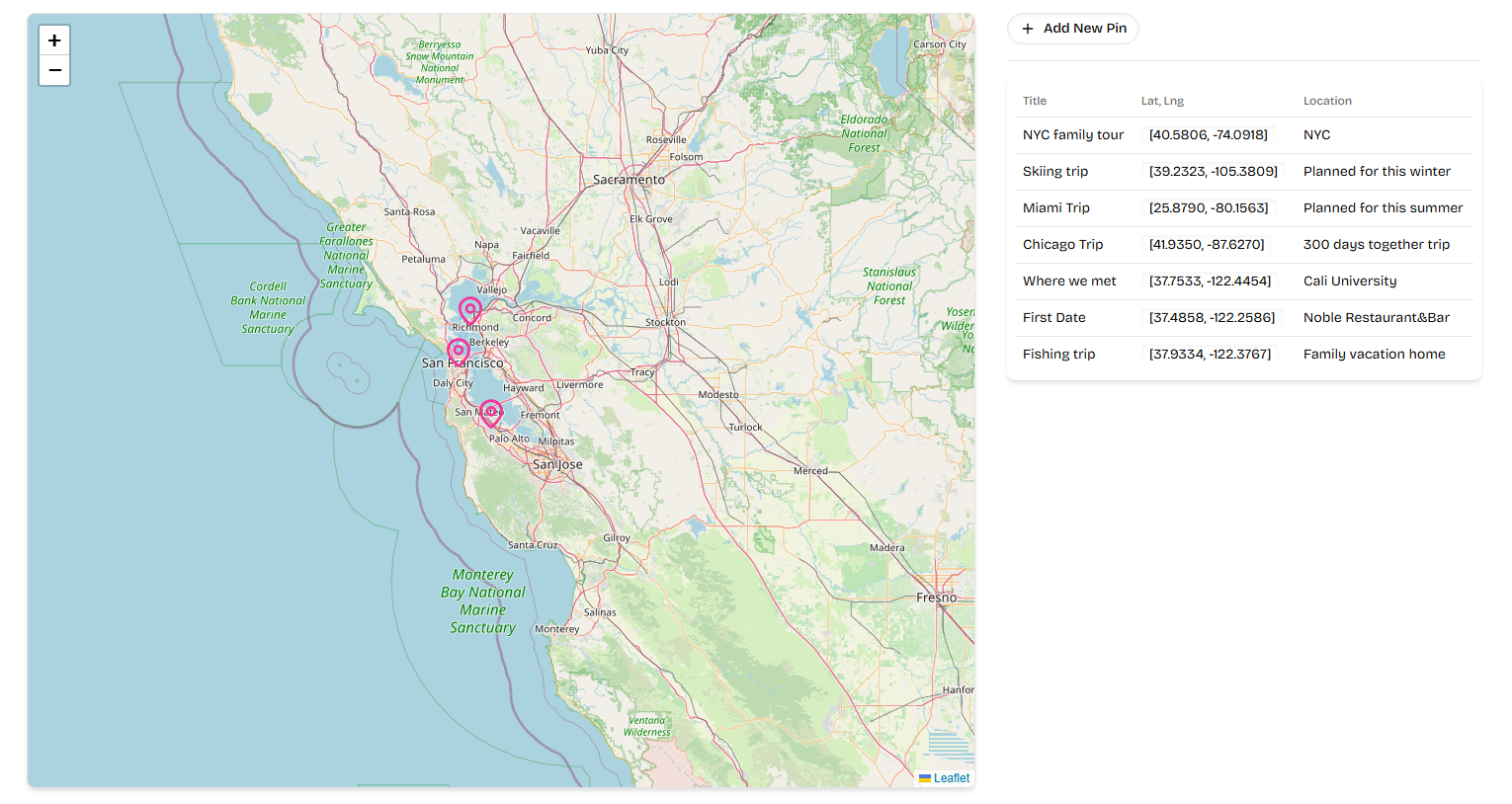Select the Skiing trip row
Screen dimensions: 1512x804
(1054, 172)
